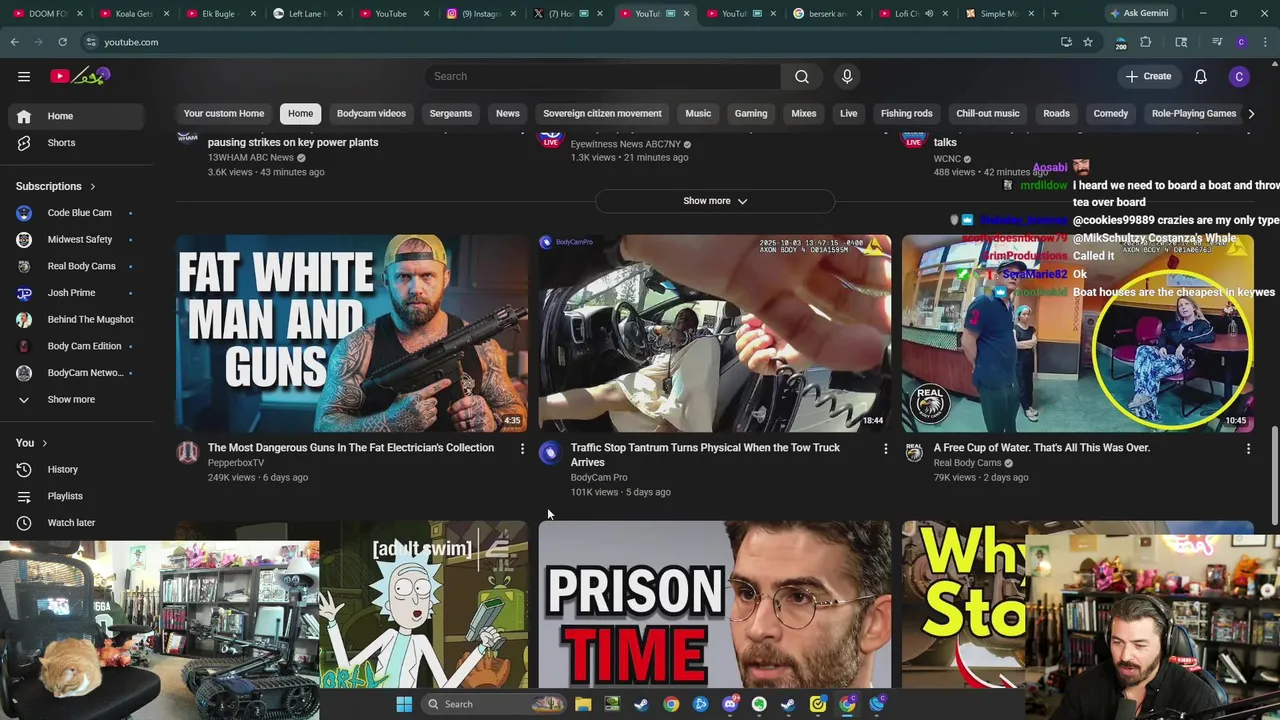Screen dimensions: 1280x720
Task: Go to Home in the sidebar
Action: pos(75,116)
